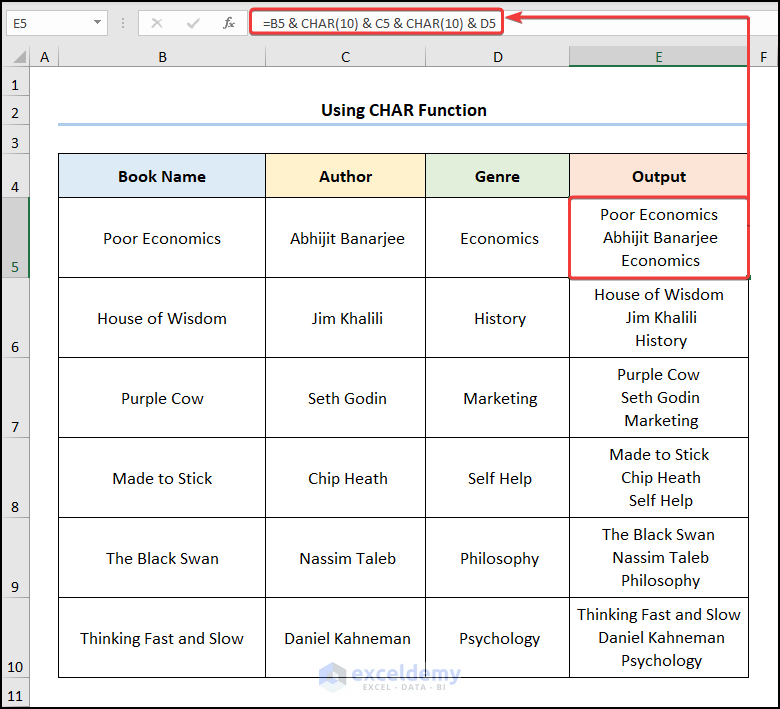This screenshot has height=709, width=780.
Task: Select the 'Psychology' cell in Genre column
Action: [497, 638]
